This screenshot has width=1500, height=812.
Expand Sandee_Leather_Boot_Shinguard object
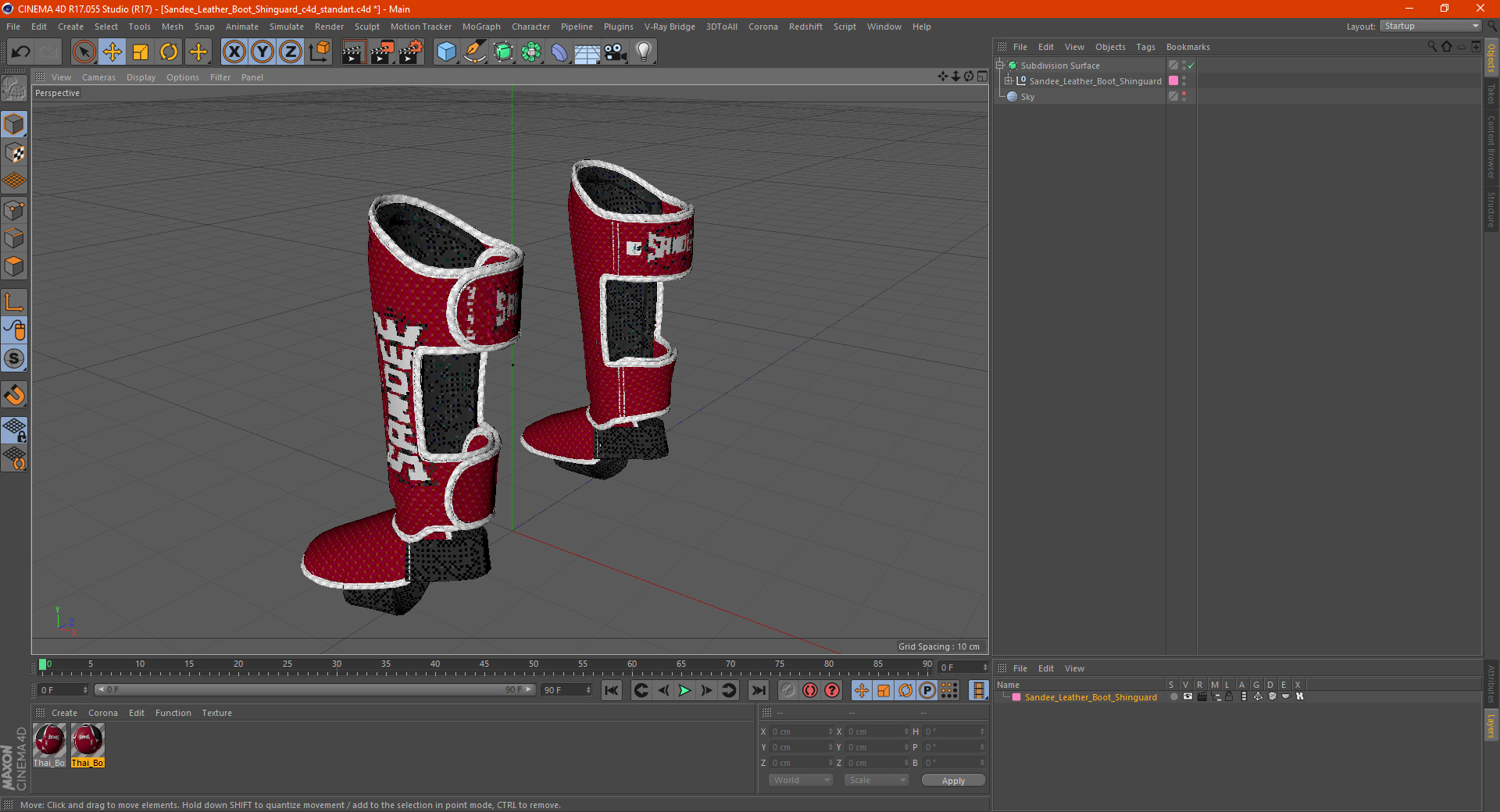click(x=1009, y=81)
